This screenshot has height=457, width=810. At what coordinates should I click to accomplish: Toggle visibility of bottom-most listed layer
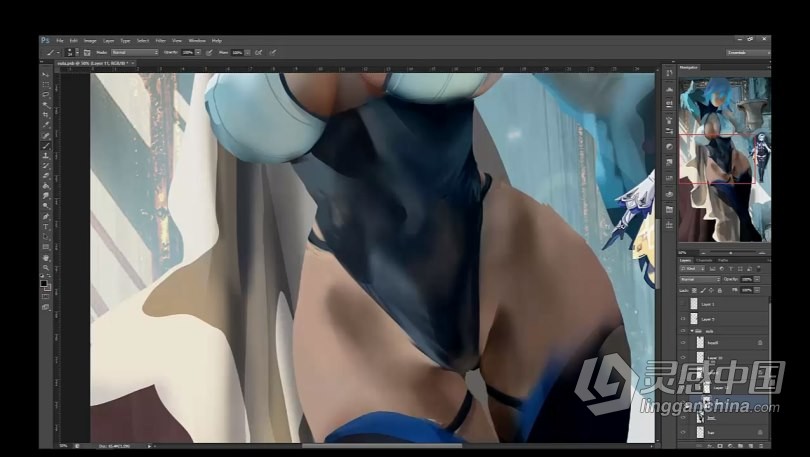click(683, 432)
